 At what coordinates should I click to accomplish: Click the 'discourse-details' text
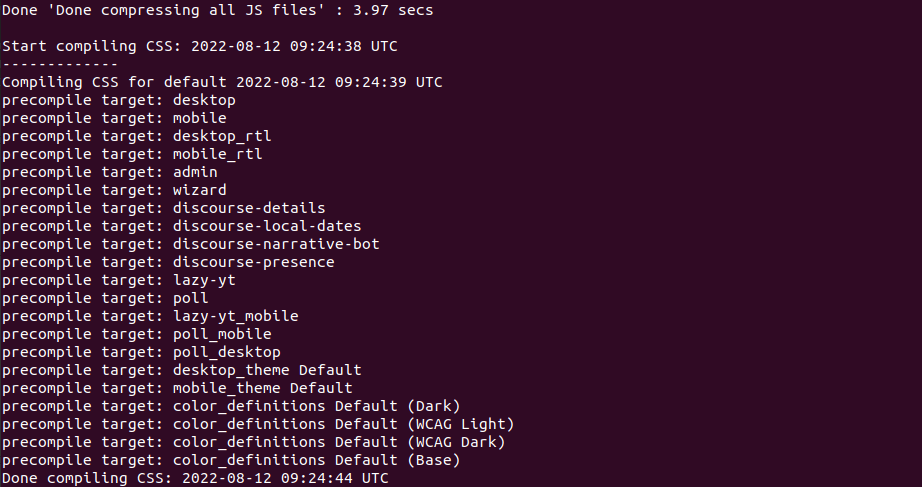pos(249,208)
